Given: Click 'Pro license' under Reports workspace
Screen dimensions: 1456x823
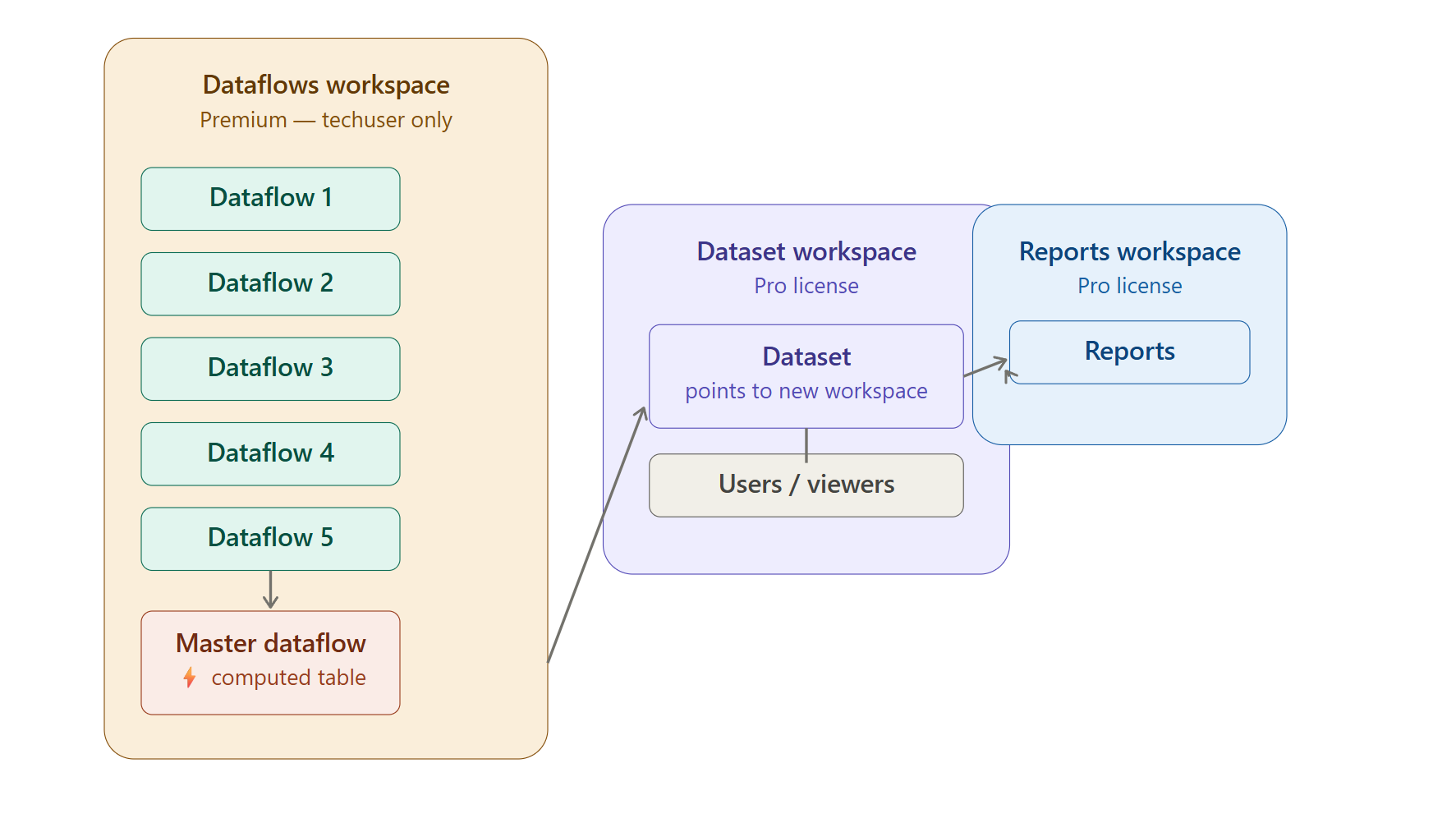Looking at the screenshot, I should point(1129,286).
